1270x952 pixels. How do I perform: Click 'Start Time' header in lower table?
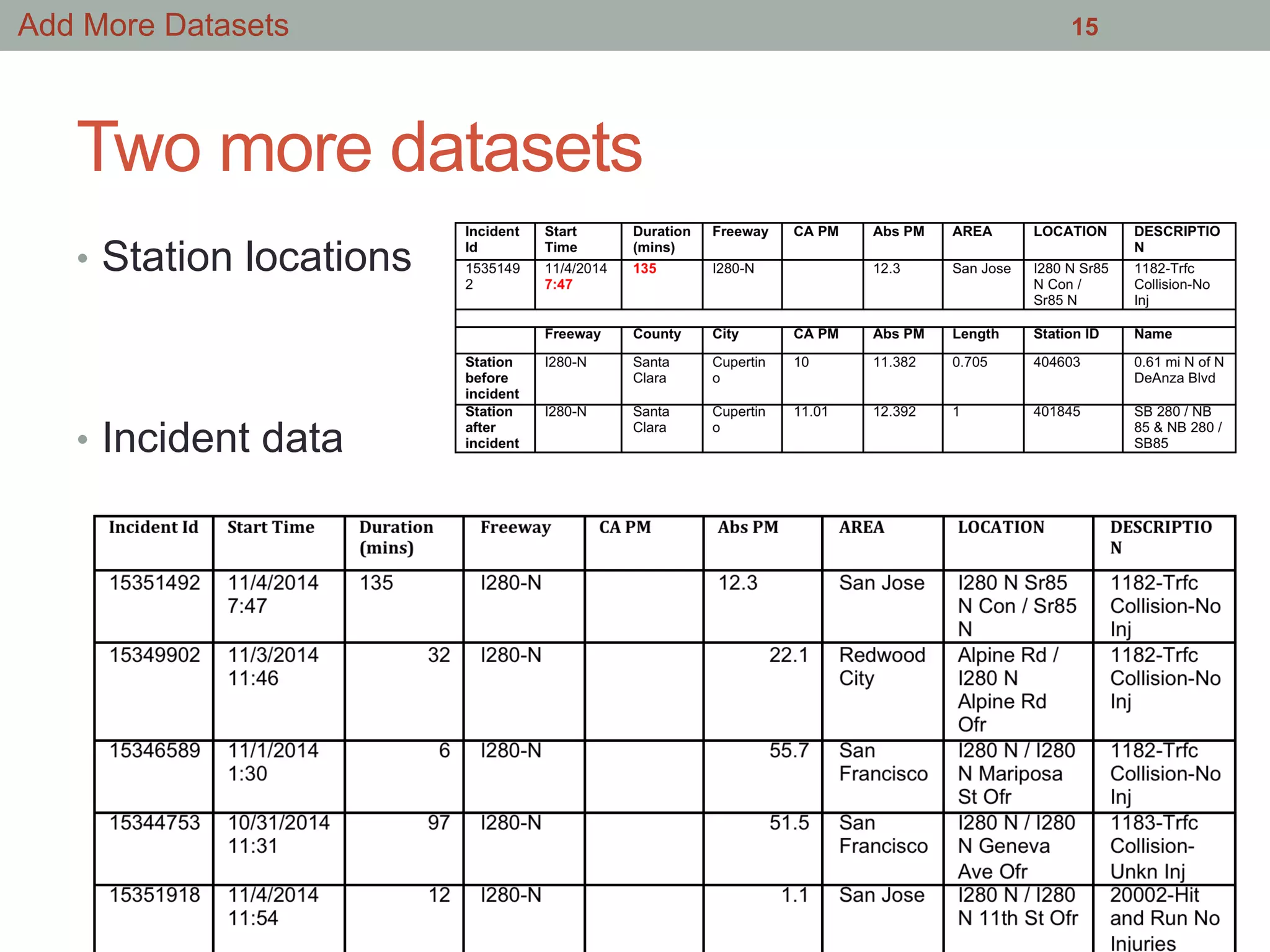pyautogui.click(x=271, y=527)
